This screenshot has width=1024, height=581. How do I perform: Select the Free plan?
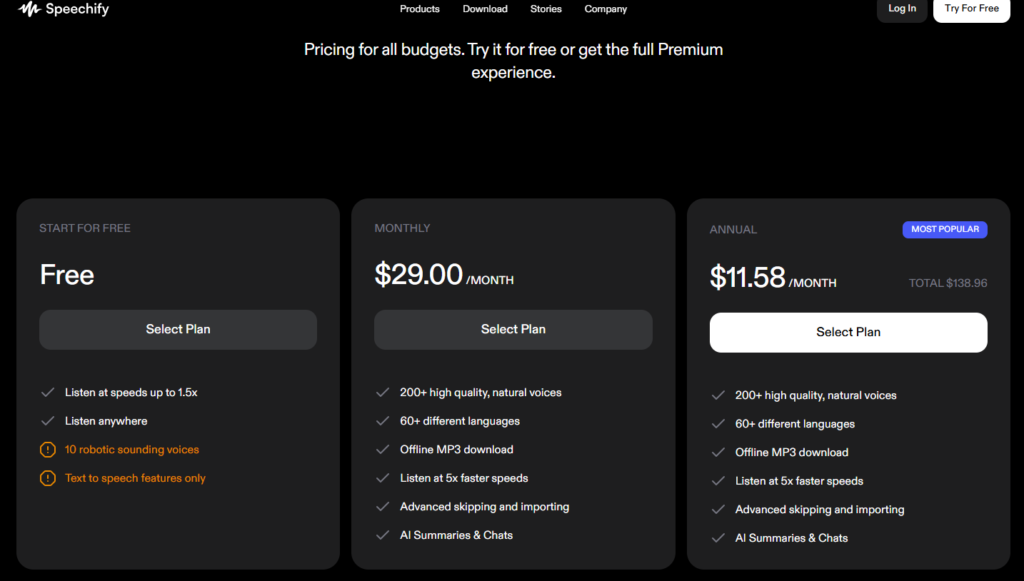click(178, 329)
